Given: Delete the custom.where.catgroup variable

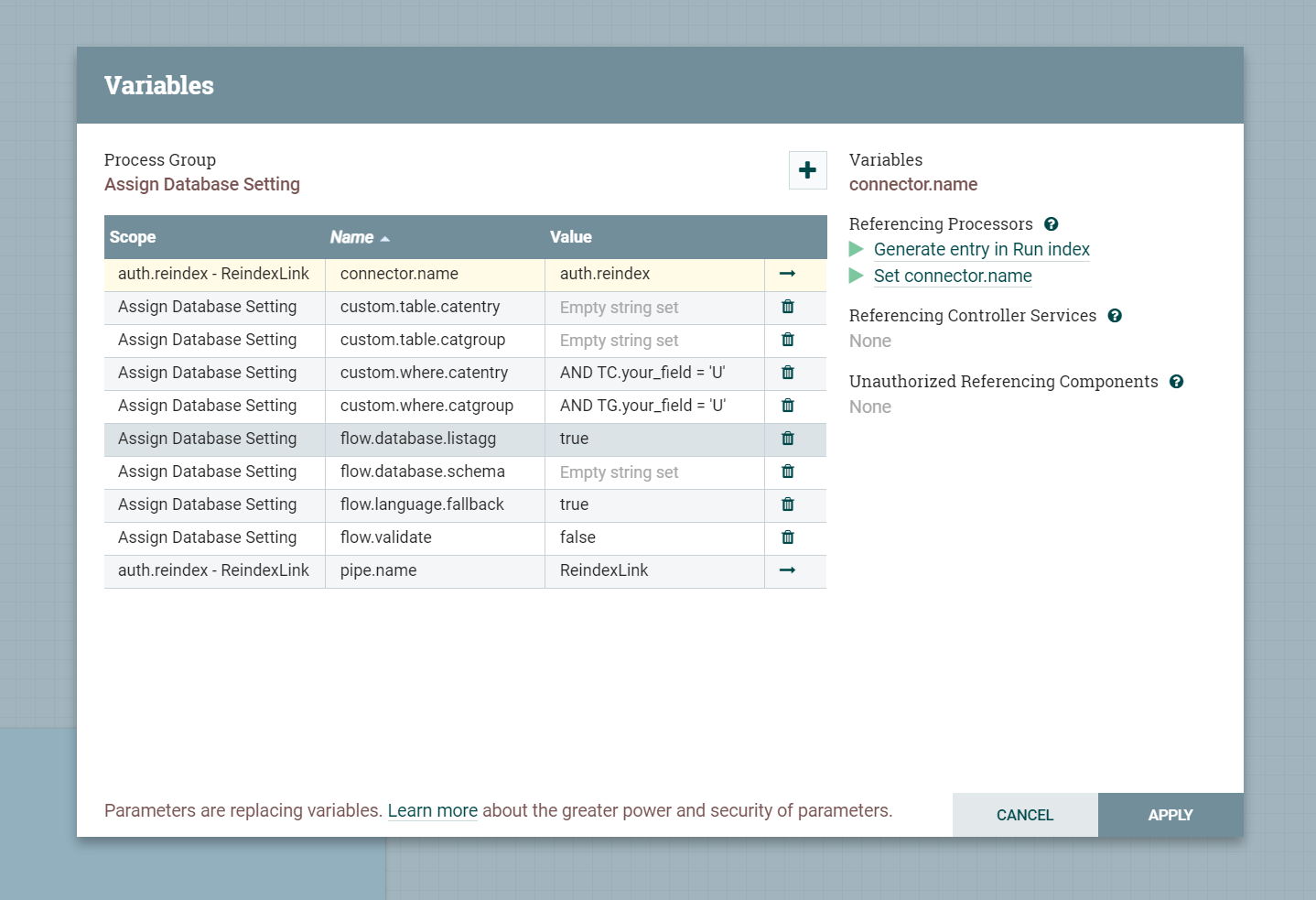Looking at the screenshot, I should pos(787,406).
